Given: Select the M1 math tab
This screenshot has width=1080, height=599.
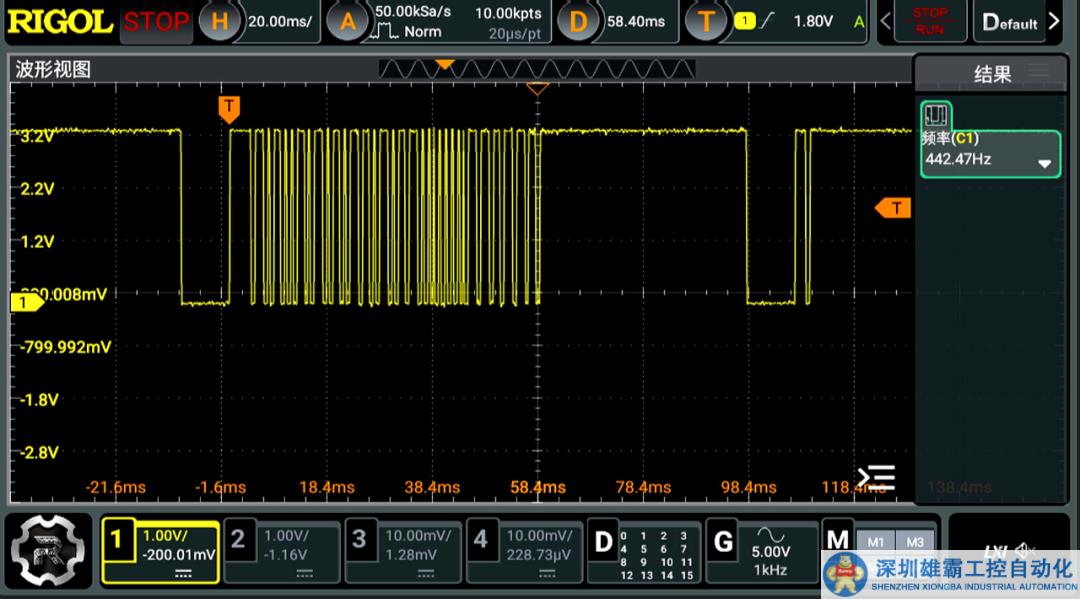Looking at the screenshot, I should click(875, 541).
